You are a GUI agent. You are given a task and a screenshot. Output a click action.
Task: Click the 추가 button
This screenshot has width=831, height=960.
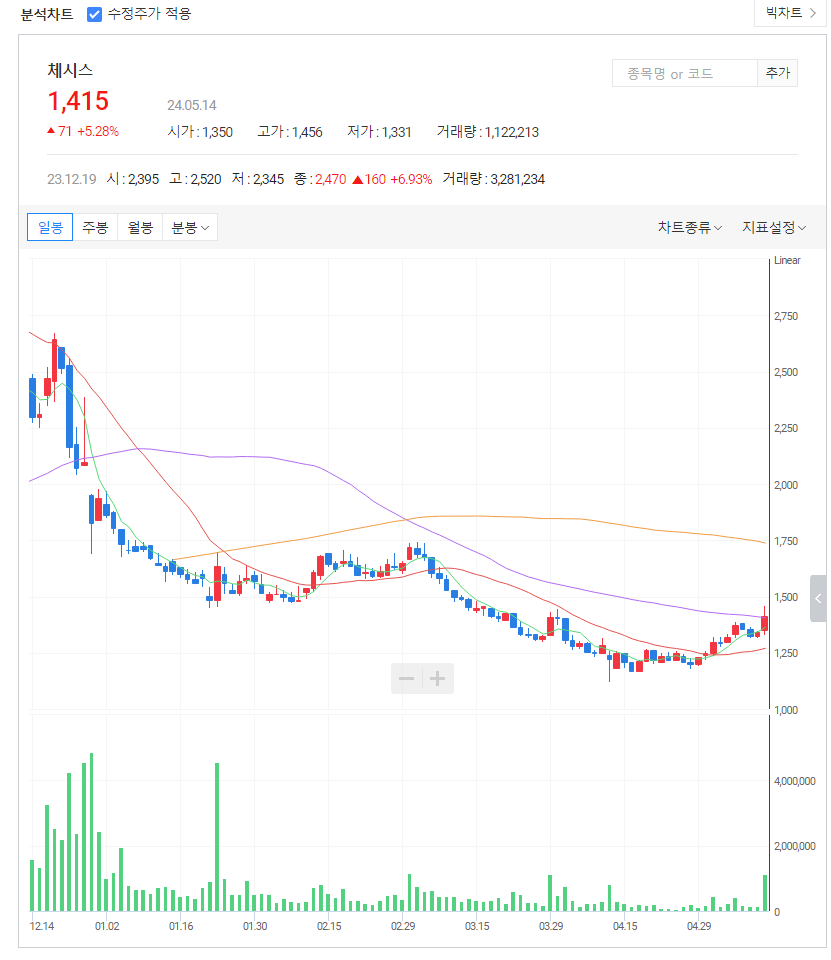[778, 73]
